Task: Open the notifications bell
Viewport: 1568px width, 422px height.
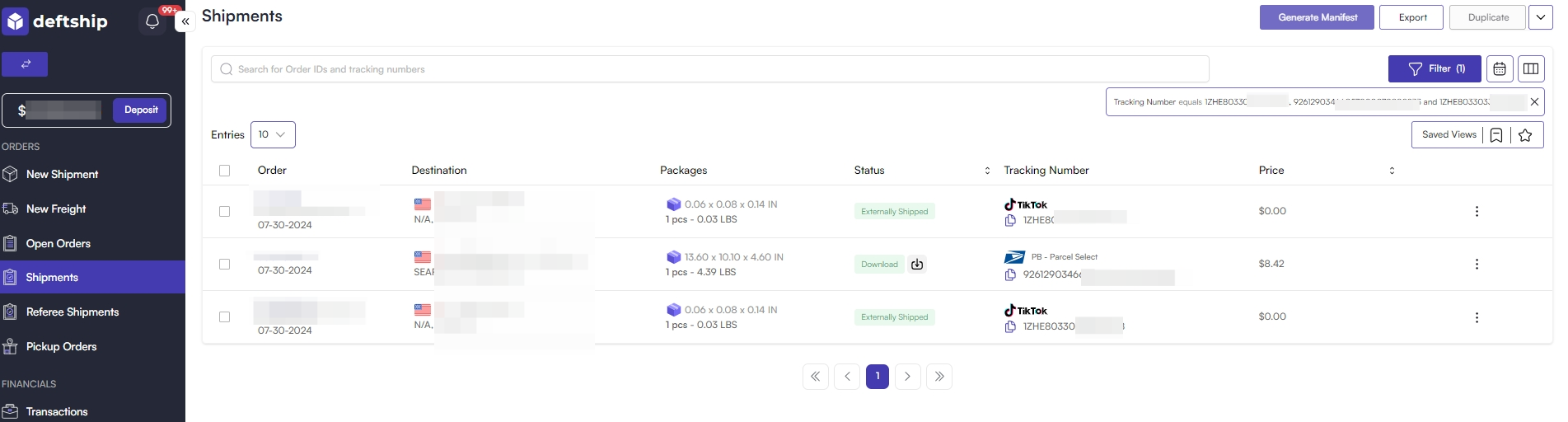Action: coord(152,21)
